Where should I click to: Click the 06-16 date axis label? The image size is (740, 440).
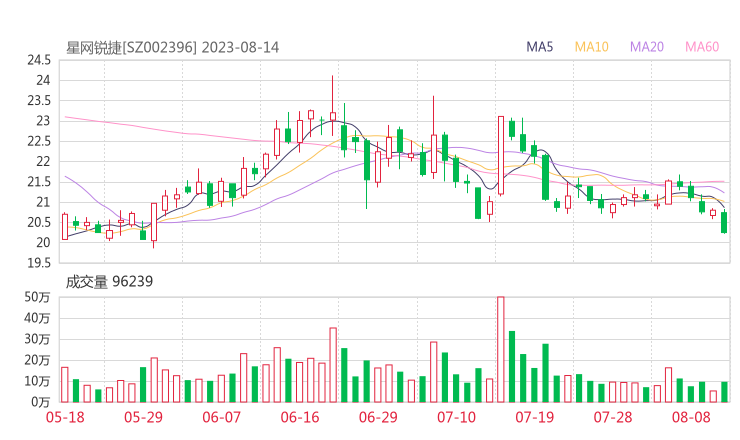(300, 417)
